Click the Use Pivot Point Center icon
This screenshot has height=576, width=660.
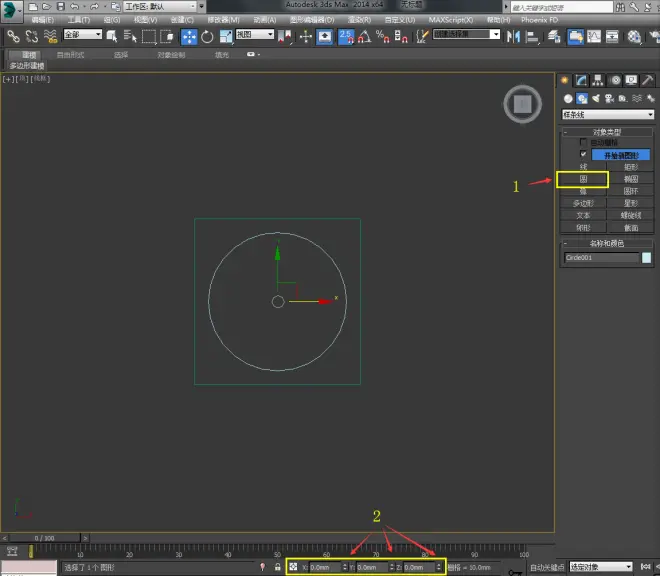[285, 37]
